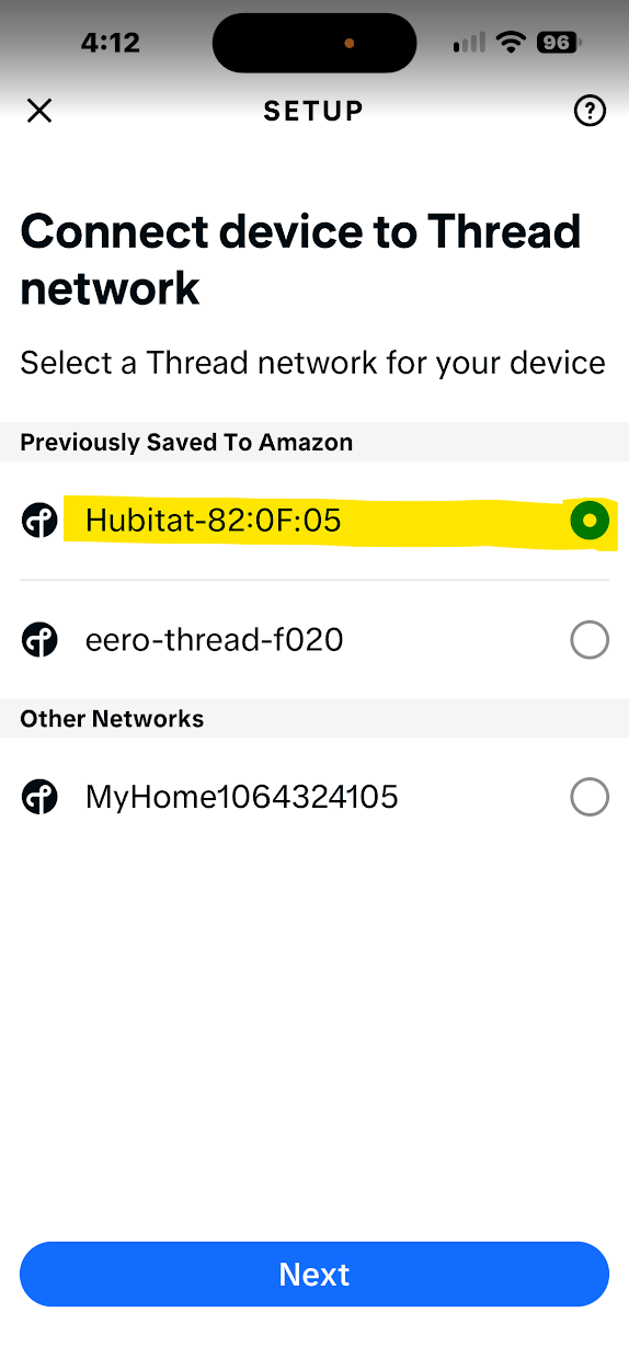Choose the MyHome1064324105 network name
Viewport: 629px width, 1347px height.
[x=242, y=797]
